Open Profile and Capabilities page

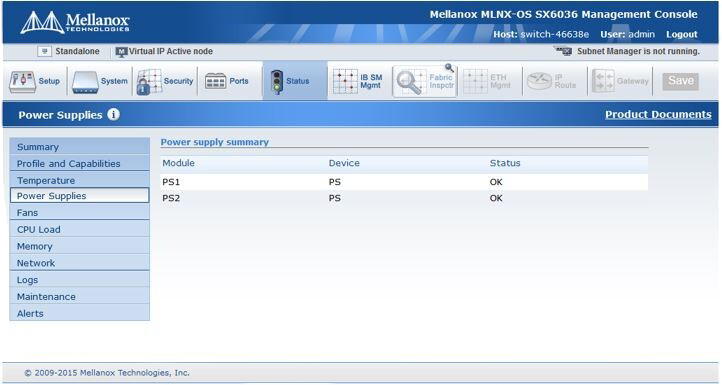[80, 163]
